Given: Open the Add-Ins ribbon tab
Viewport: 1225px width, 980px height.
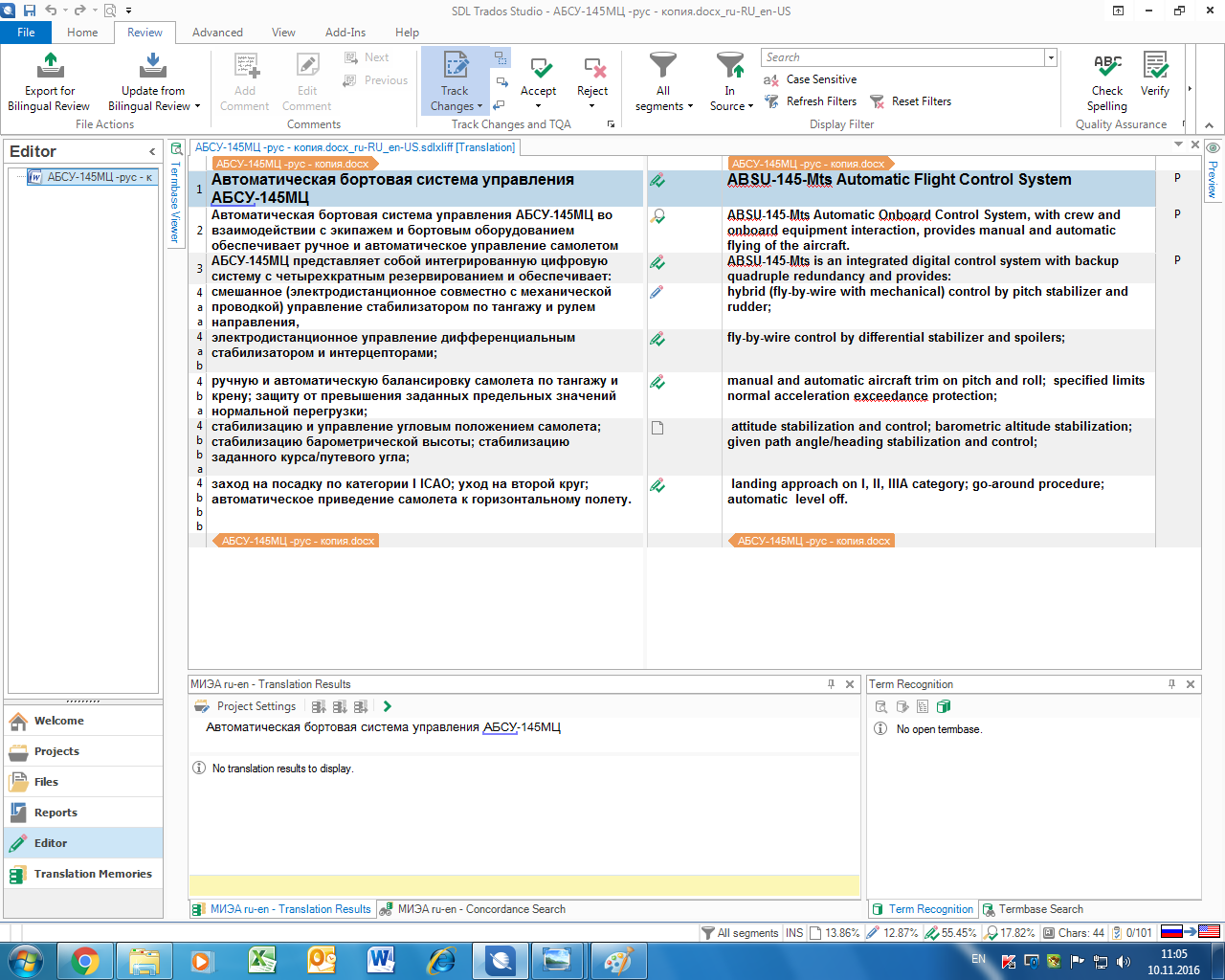Looking at the screenshot, I should pyautogui.click(x=345, y=33).
